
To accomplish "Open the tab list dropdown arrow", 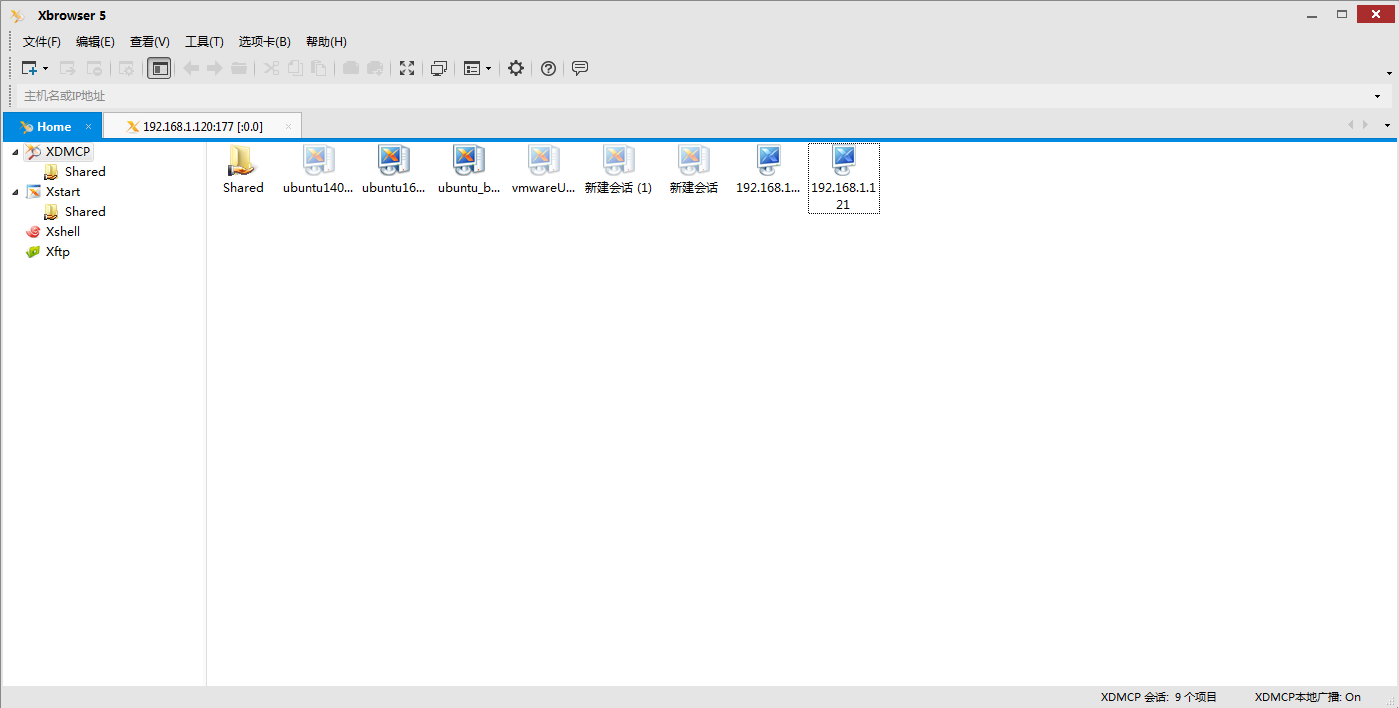I will point(1387,126).
